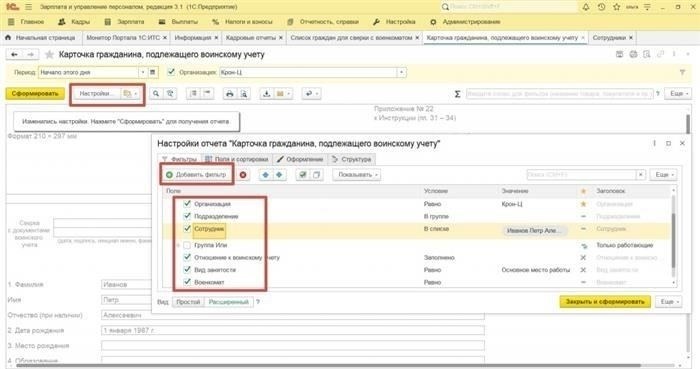
Task: Delete selected filter with red X icon
Action: click(x=243, y=175)
